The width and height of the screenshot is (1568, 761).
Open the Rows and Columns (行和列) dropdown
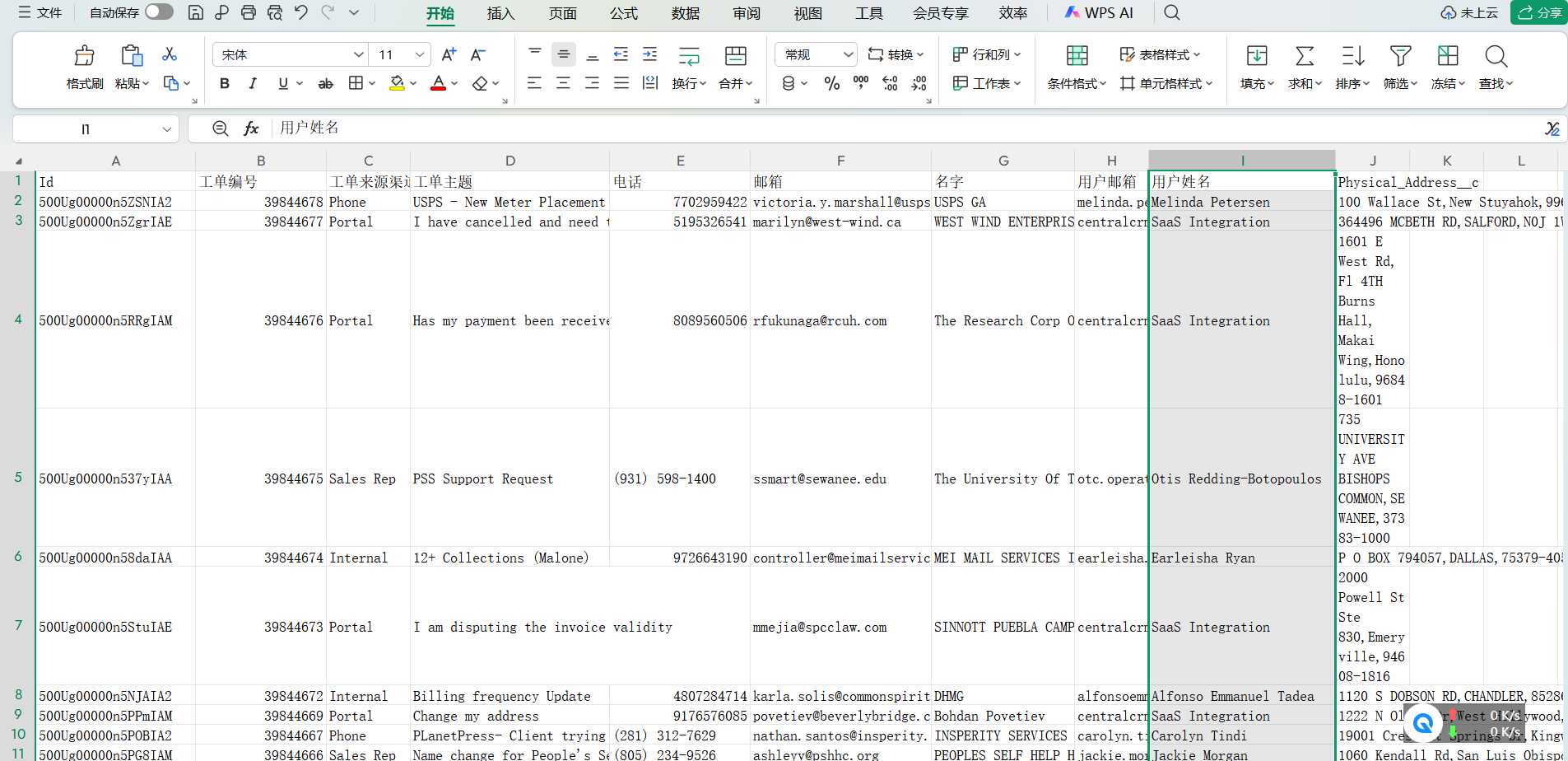986,54
